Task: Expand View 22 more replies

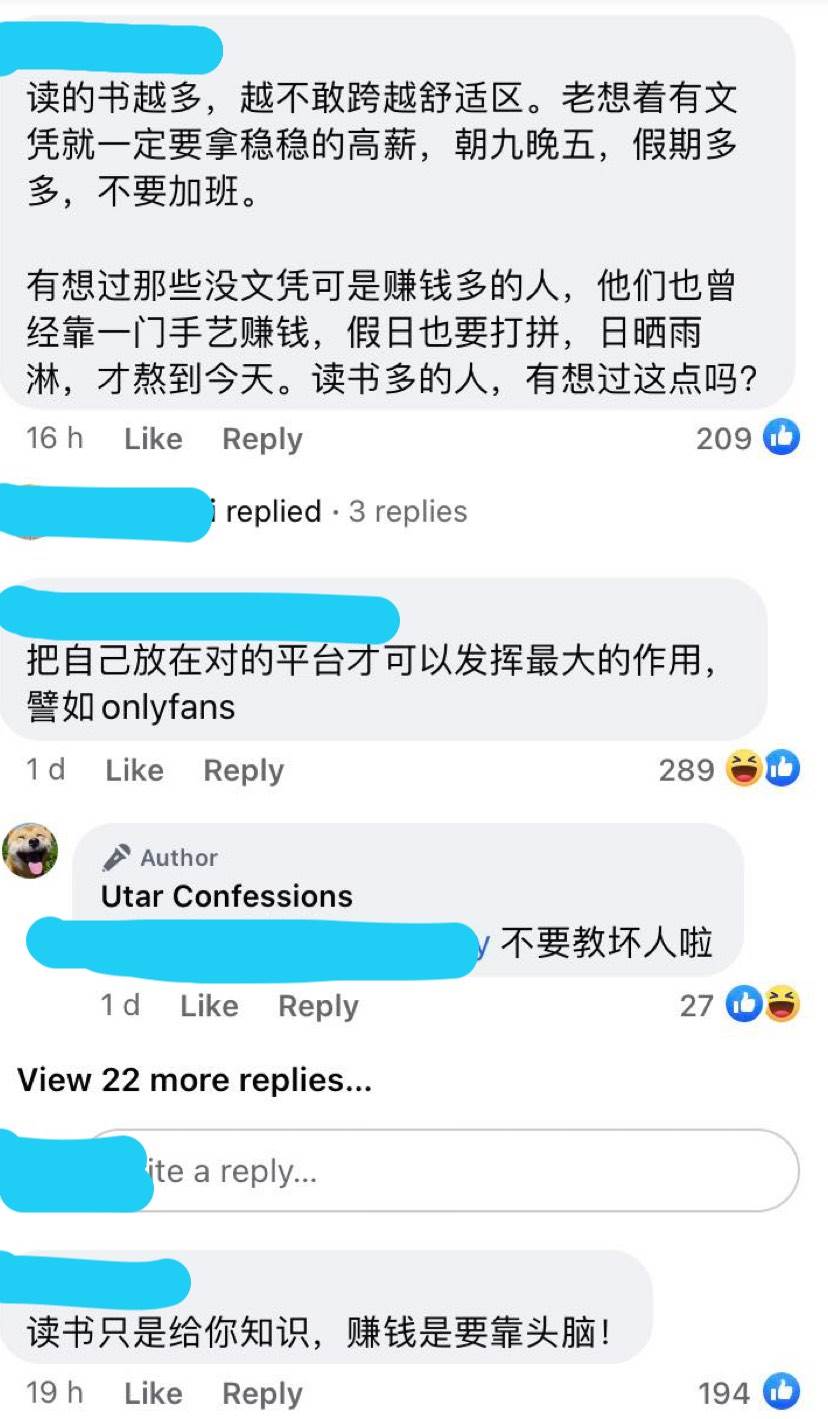Action: [195, 1080]
